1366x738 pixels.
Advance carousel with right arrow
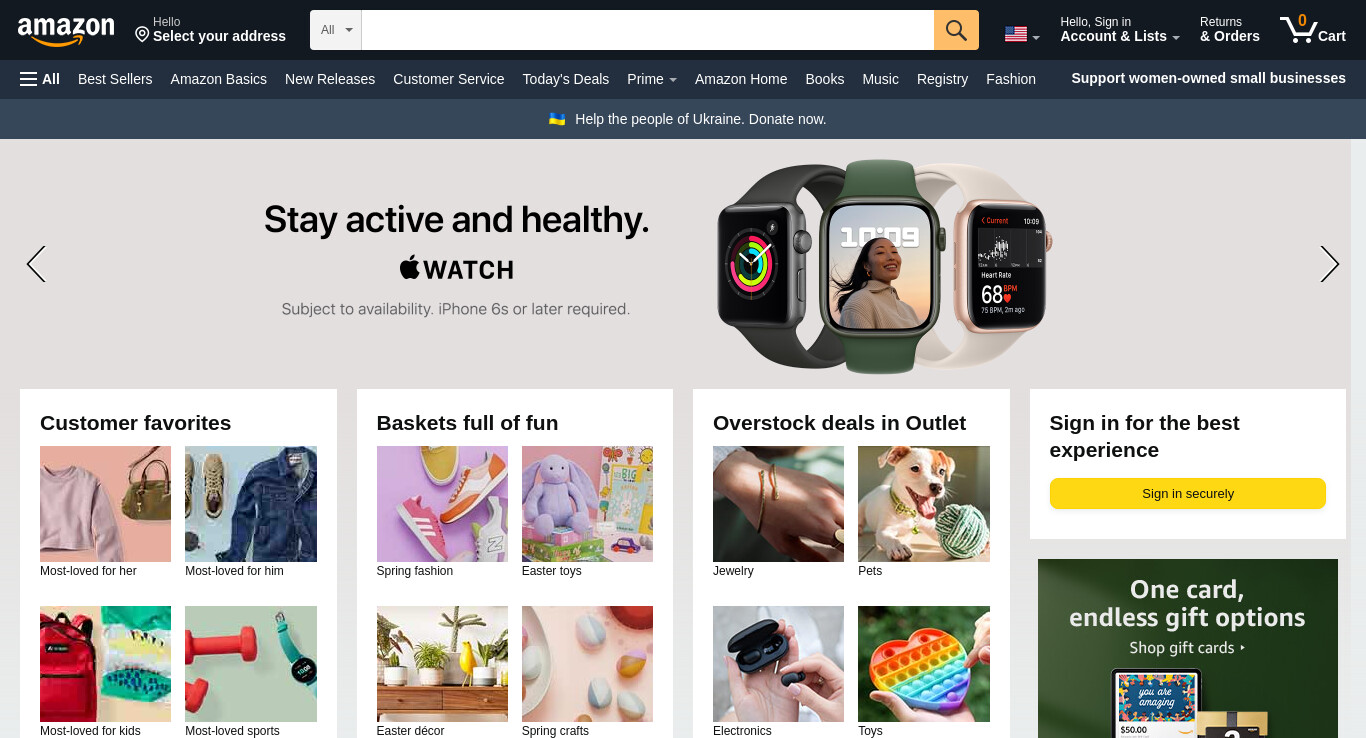[1329, 264]
